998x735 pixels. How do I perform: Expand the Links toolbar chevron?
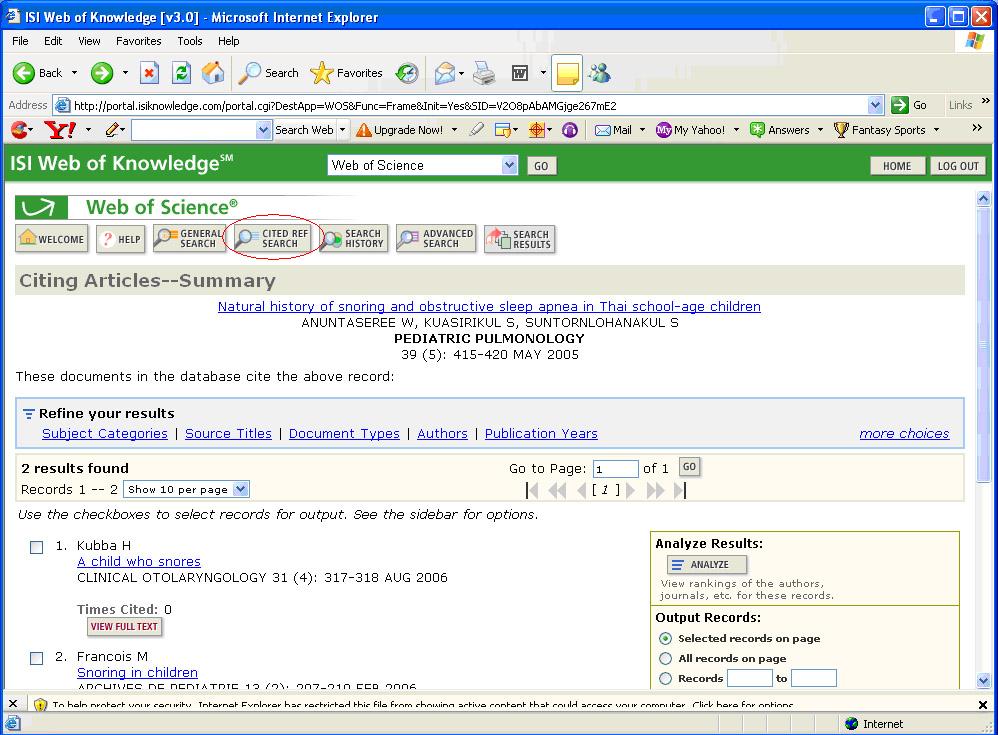(x=985, y=101)
